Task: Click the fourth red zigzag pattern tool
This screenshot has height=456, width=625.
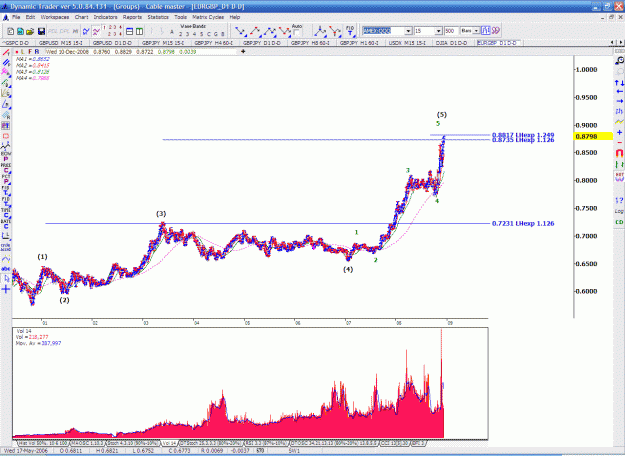Action: (x=285, y=31)
